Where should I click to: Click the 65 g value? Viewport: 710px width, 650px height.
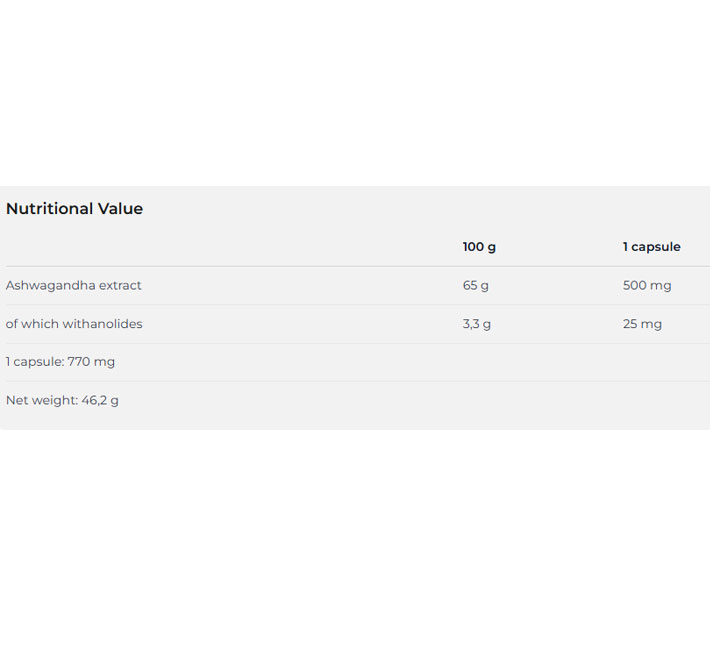click(x=476, y=286)
